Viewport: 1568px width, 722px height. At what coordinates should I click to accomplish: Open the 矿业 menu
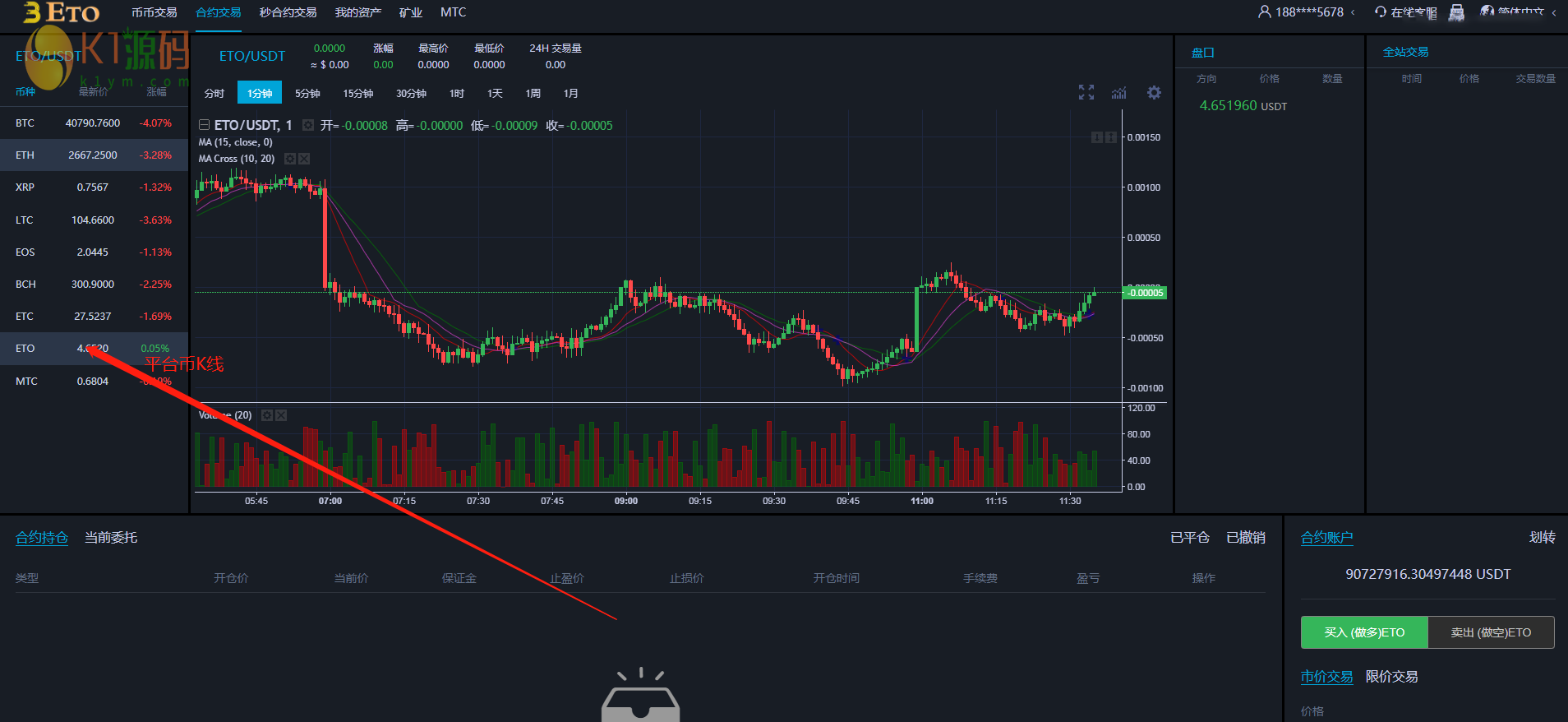[x=411, y=12]
